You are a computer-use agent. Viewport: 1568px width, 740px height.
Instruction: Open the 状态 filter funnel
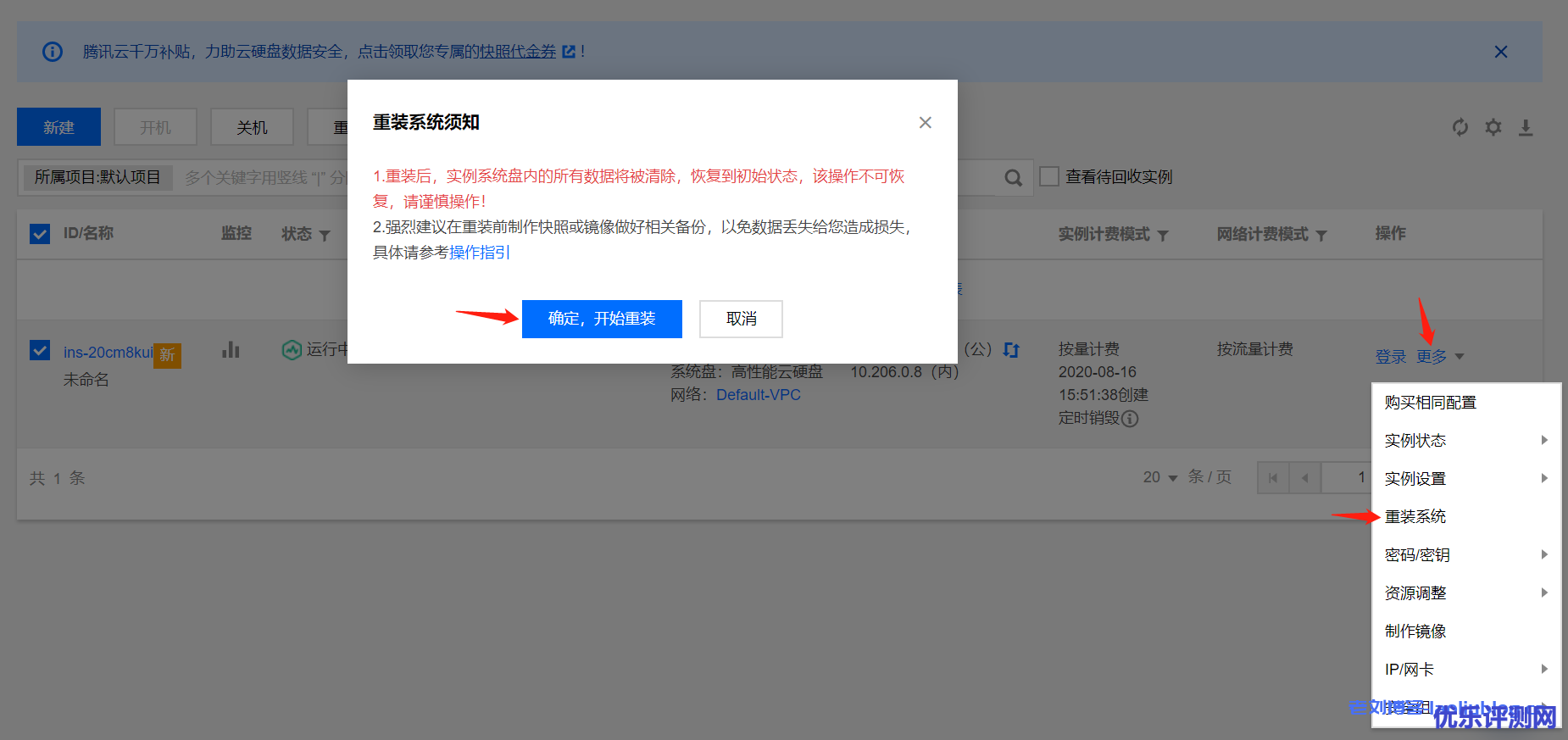(325, 236)
